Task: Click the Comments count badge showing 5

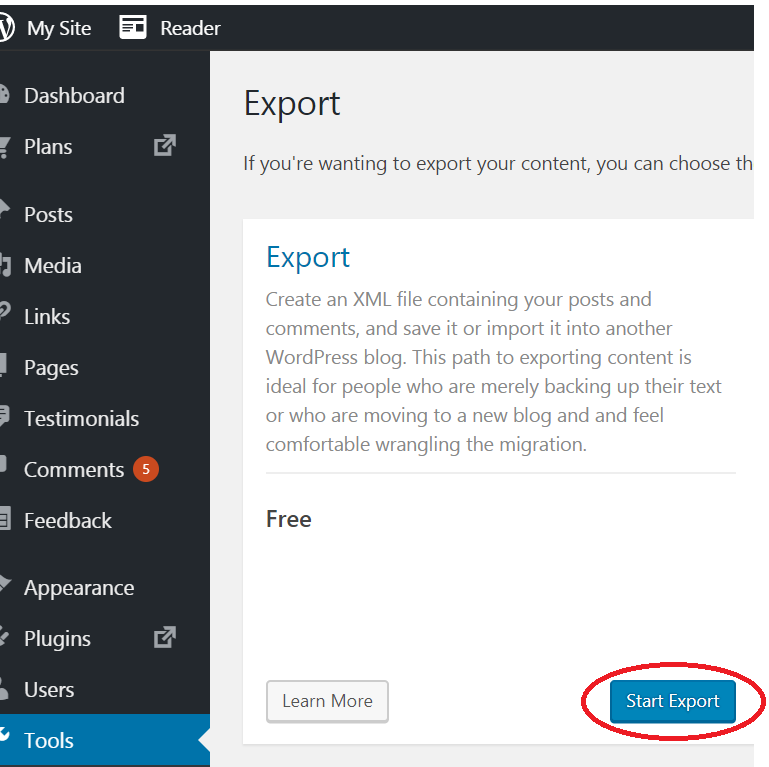Action: click(x=145, y=469)
